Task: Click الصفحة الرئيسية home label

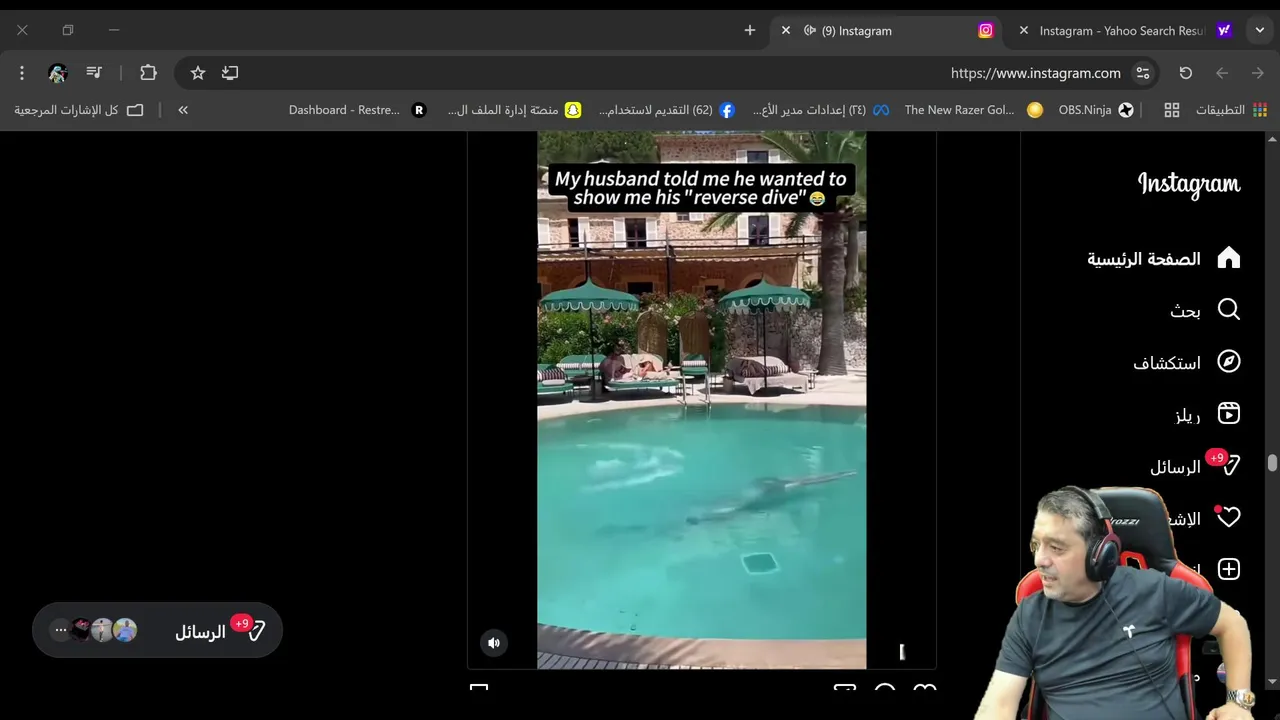Action: 1144,259
